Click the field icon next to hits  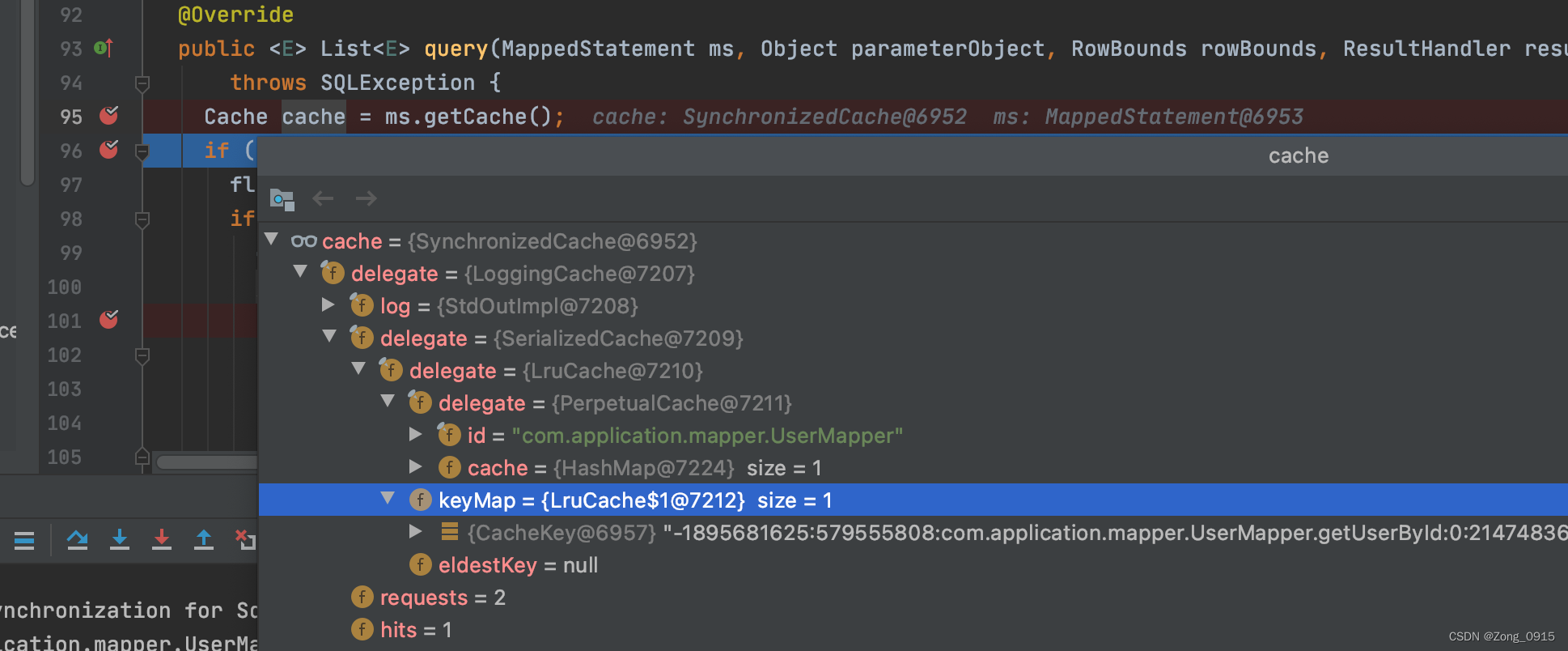(362, 629)
